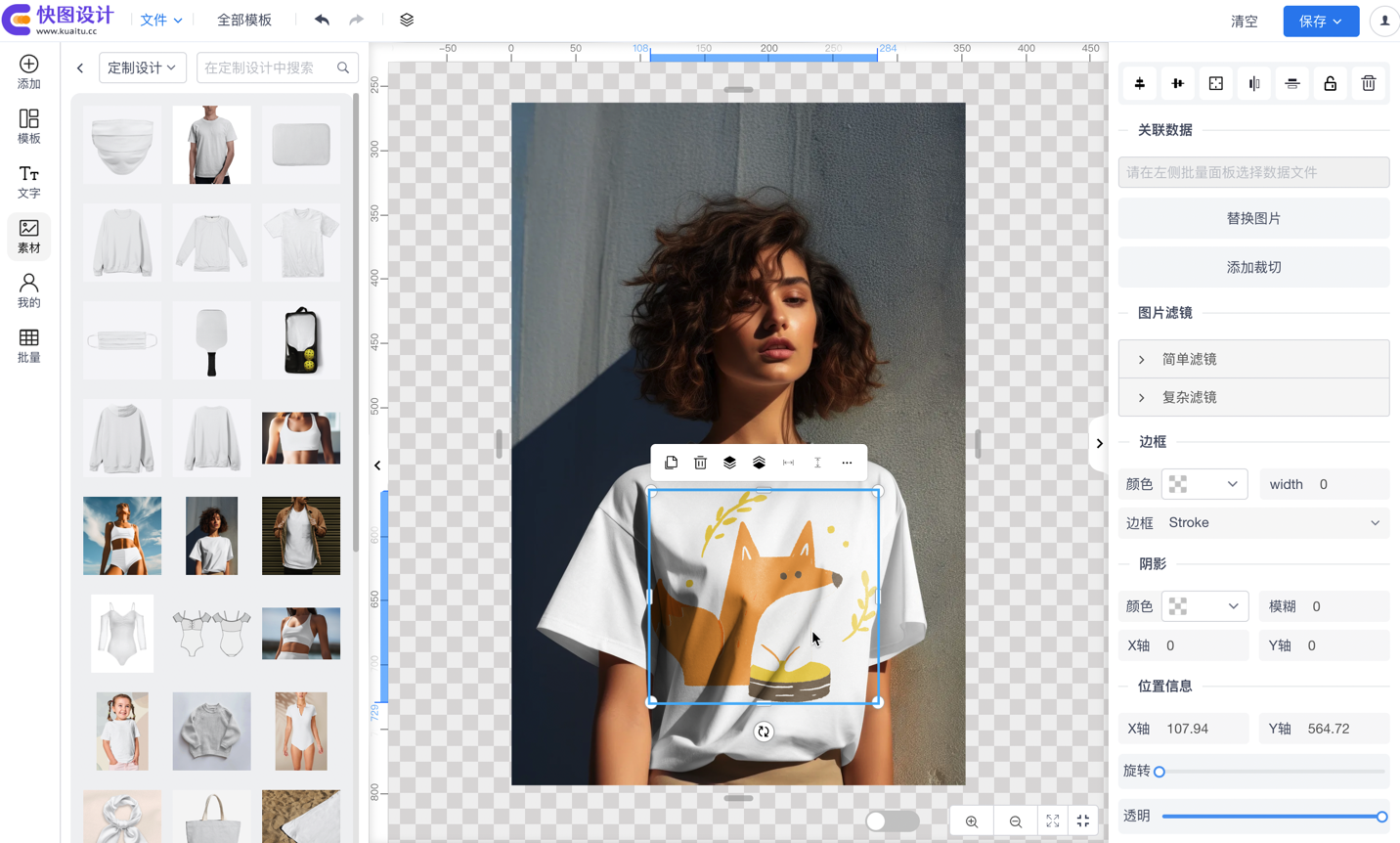Click the shadow Y轴 value field
1400x843 pixels.
click(x=1325, y=645)
